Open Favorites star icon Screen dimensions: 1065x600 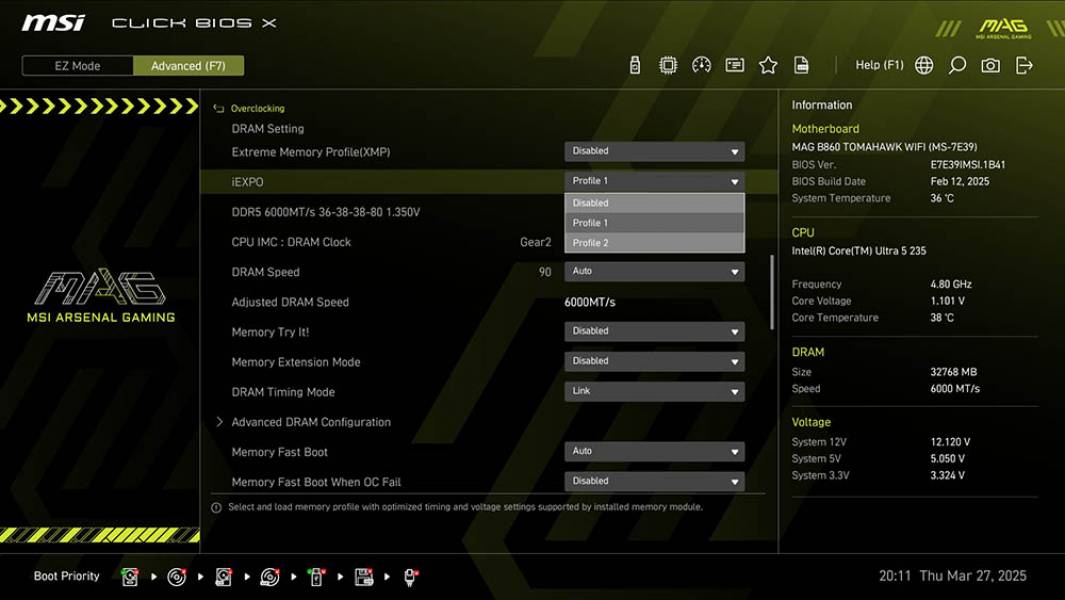click(x=768, y=65)
